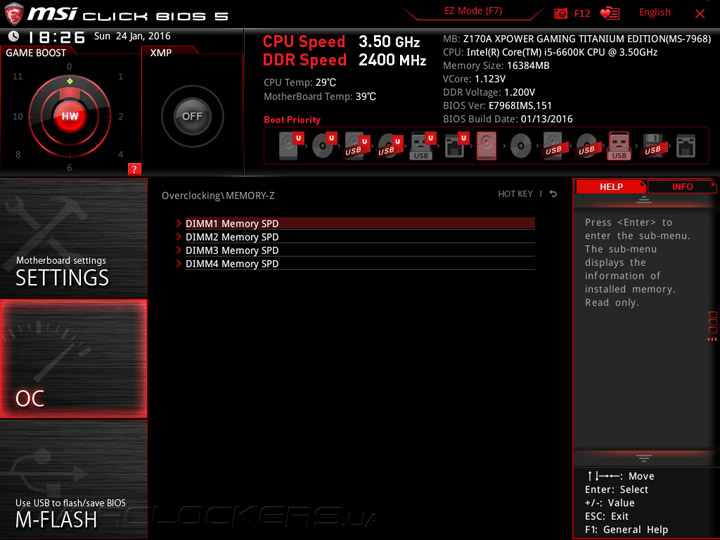This screenshot has width=720, height=540.
Task: Select the highlighted legacy USB key boot icon
Action: click(x=619, y=146)
